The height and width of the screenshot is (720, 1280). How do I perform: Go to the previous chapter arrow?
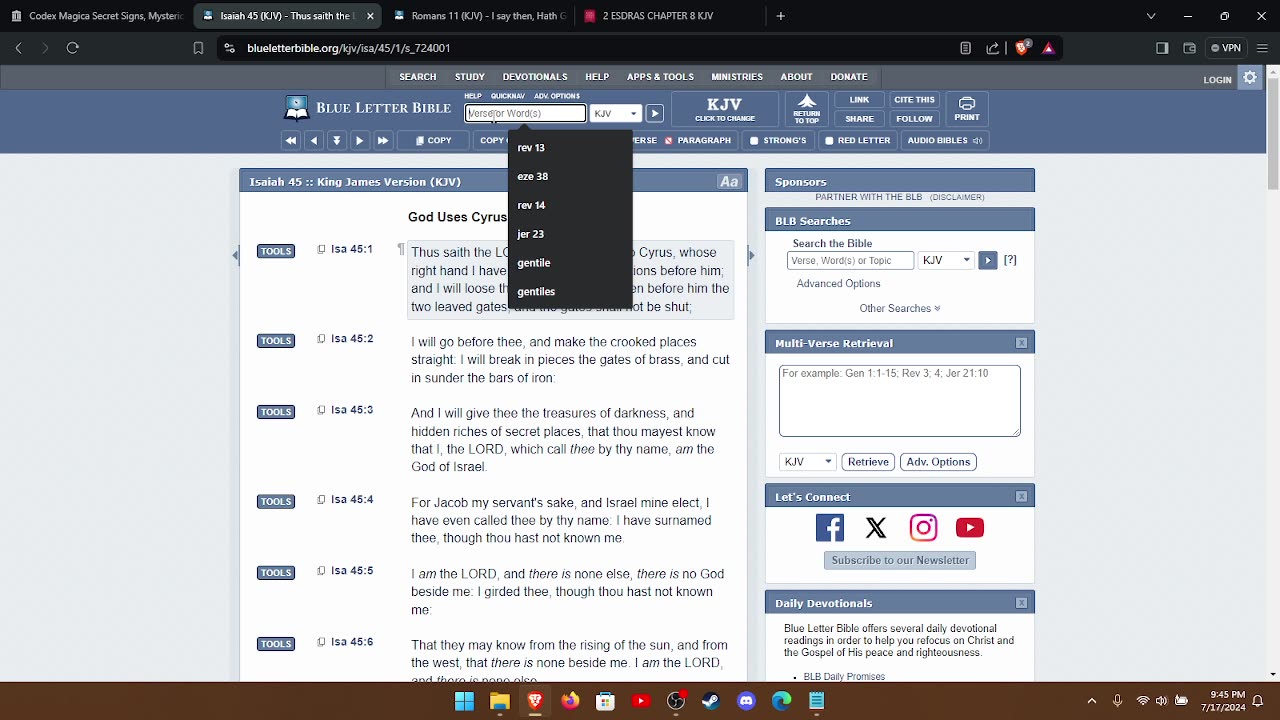coord(314,141)
